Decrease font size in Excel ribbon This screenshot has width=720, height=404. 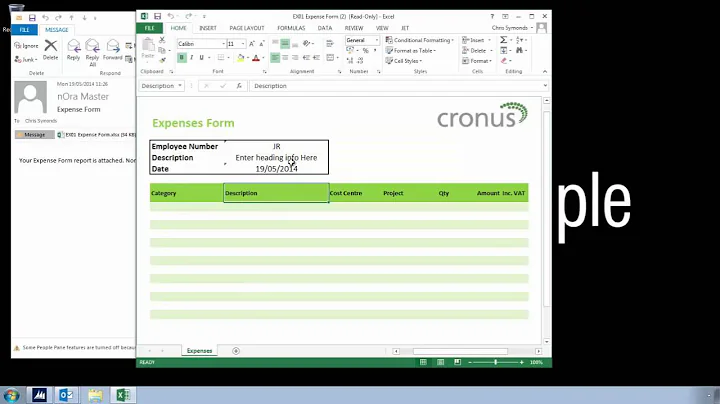point(261,44)
